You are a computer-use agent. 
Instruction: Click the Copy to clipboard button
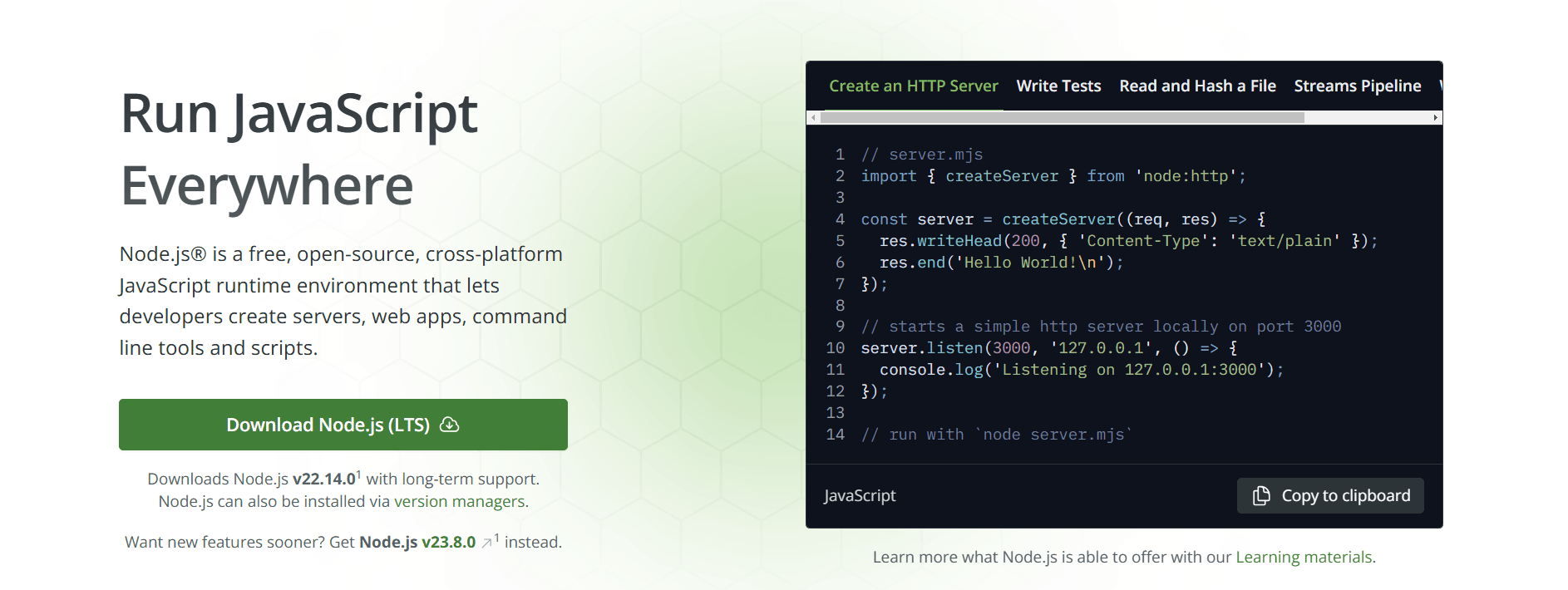(1330, 495)
